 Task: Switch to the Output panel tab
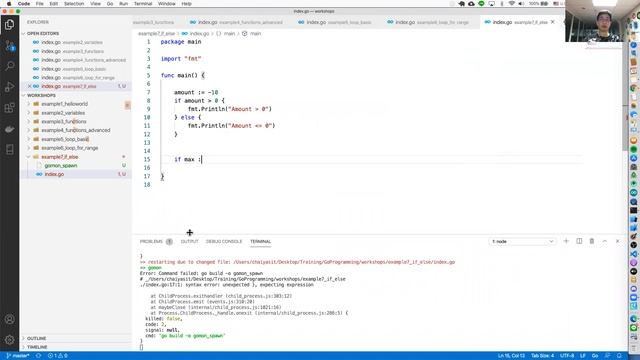189,242
